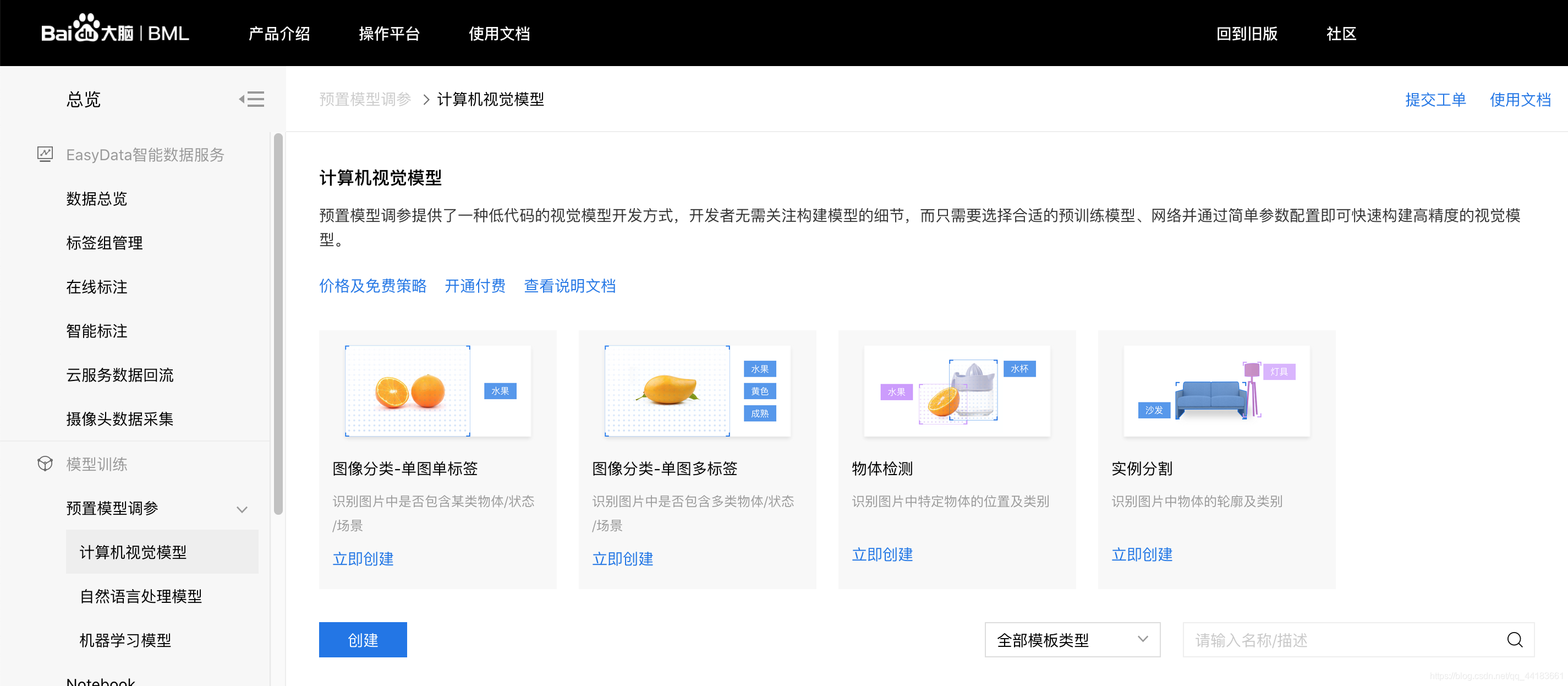The height and width of the screenshot is (686, 1568).
Task: Open 云服务数据回流 in the sidebar
Action: pos(120,375)
